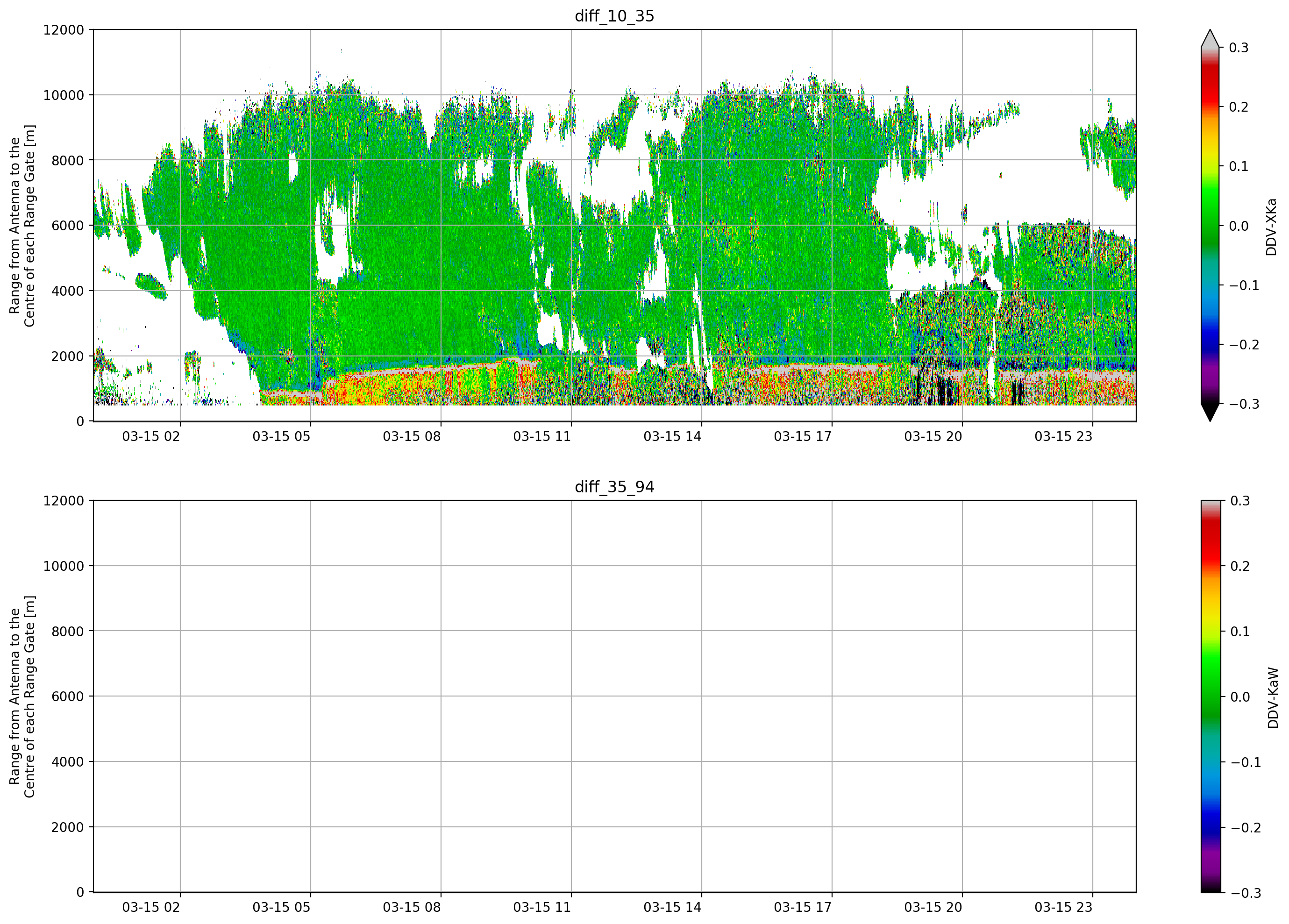Click the upper colorbar's top arrow extension
The height and width of the screenshot is (924, 1289).
tap(1210, 38)
